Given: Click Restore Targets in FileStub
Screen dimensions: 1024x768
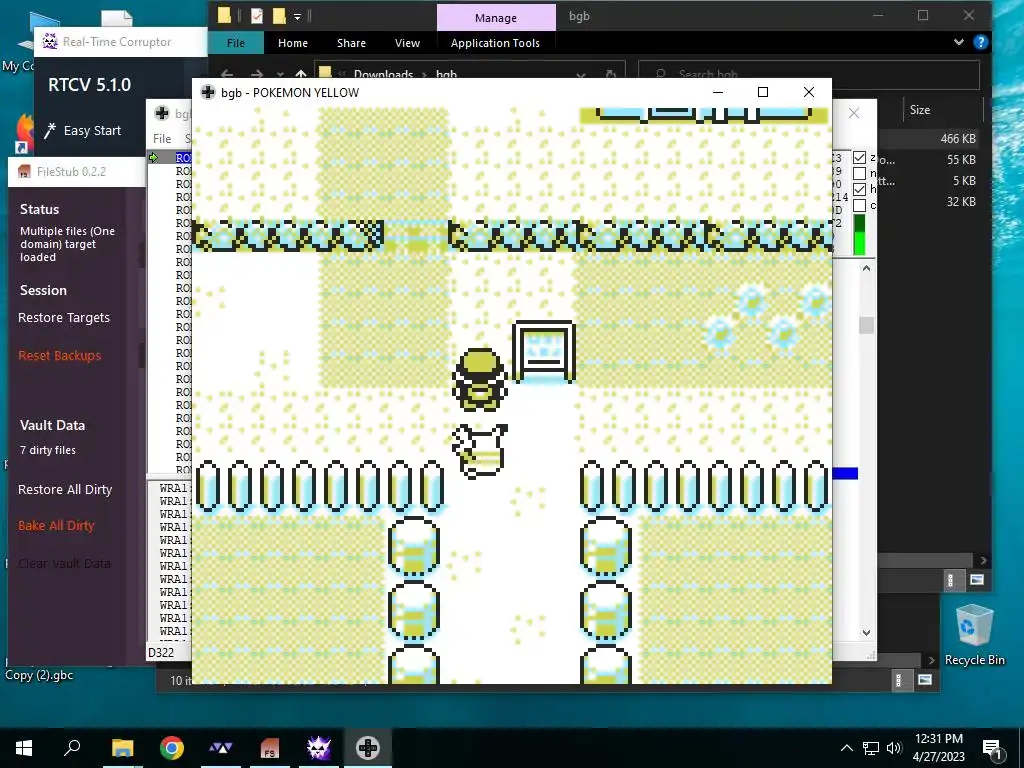Looking at the screenshot, I should click(x=64, y=318).
